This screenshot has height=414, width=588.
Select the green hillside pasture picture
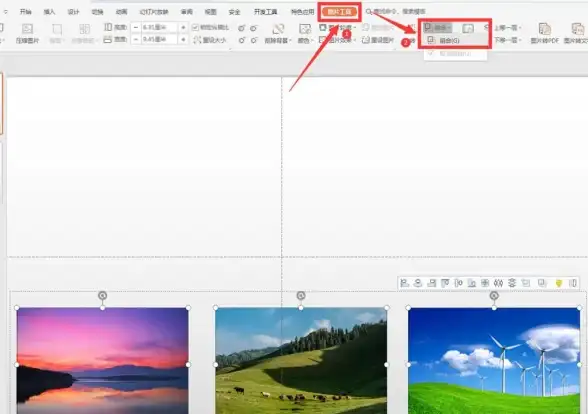301,360
